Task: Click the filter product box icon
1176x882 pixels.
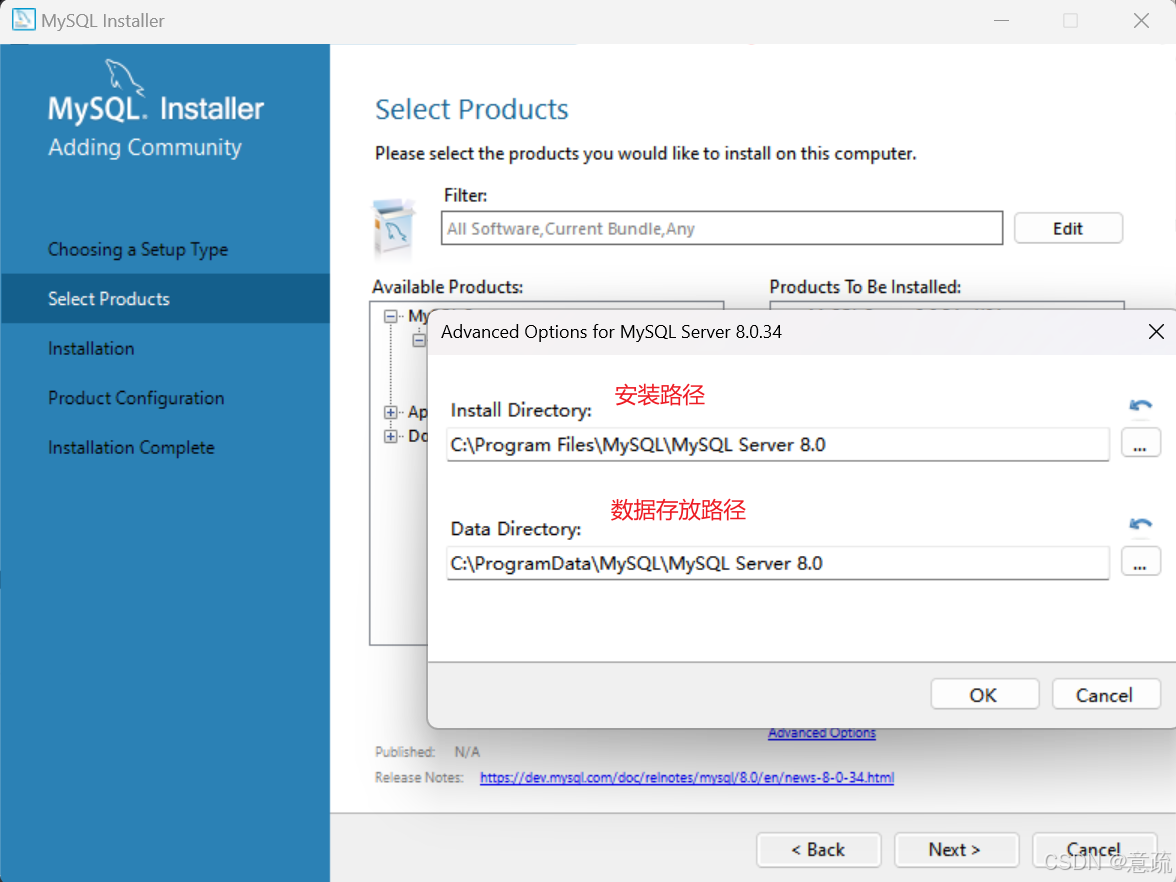Action: click(394, 229)
